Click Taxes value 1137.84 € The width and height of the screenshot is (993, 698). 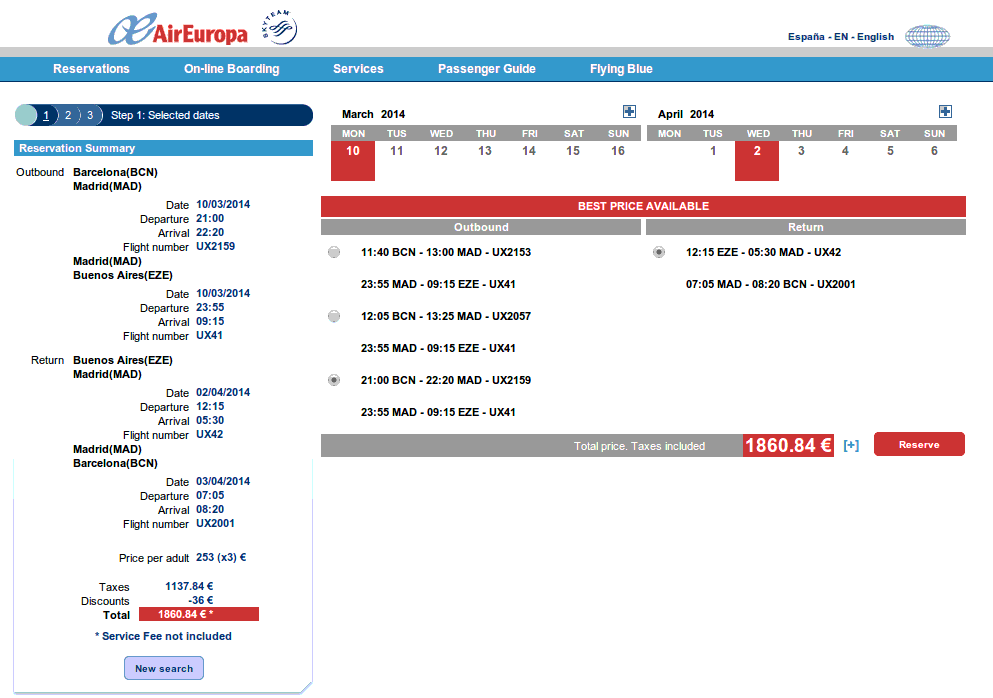[x=189, y=587]
